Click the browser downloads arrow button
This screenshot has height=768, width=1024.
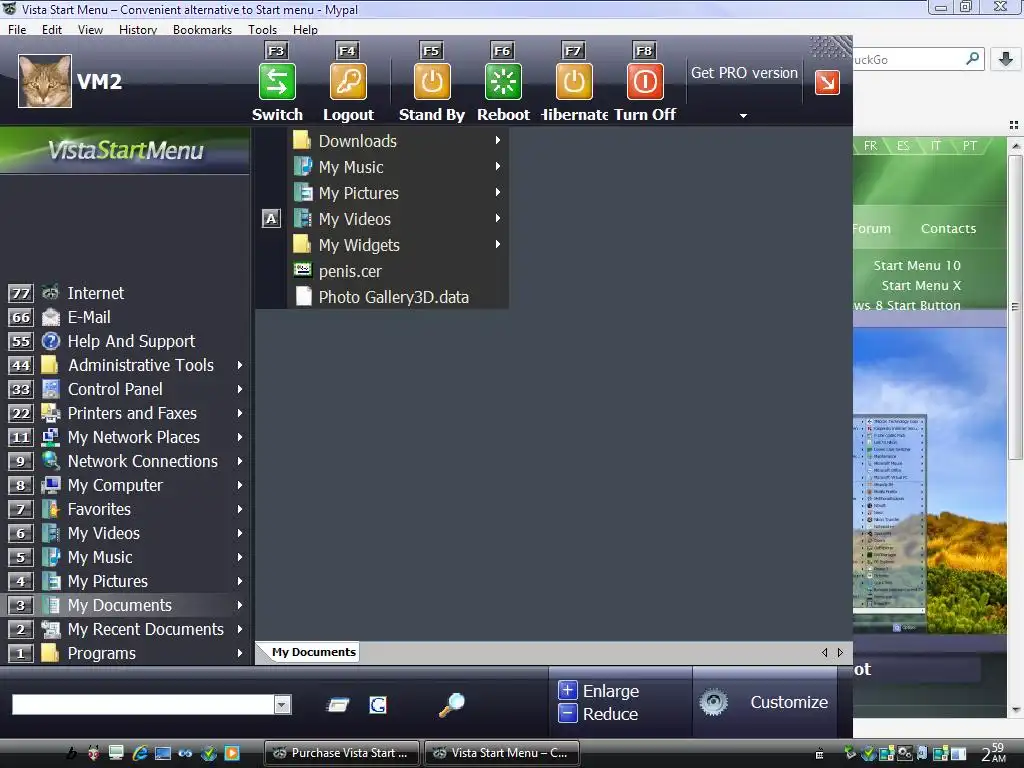coord(1006,59)
